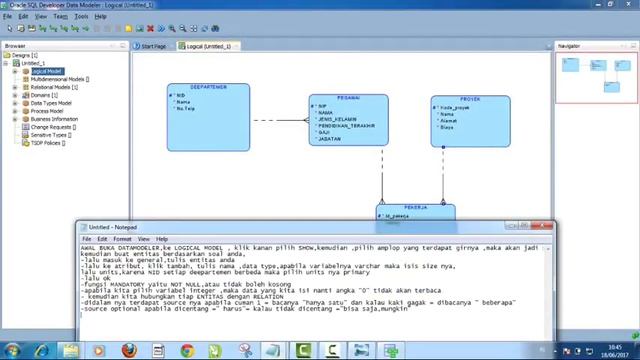Click the Notepad vertical scrollbar
Image resolution: width=640 pixels, height=360 pixels.
pos(549,293)
